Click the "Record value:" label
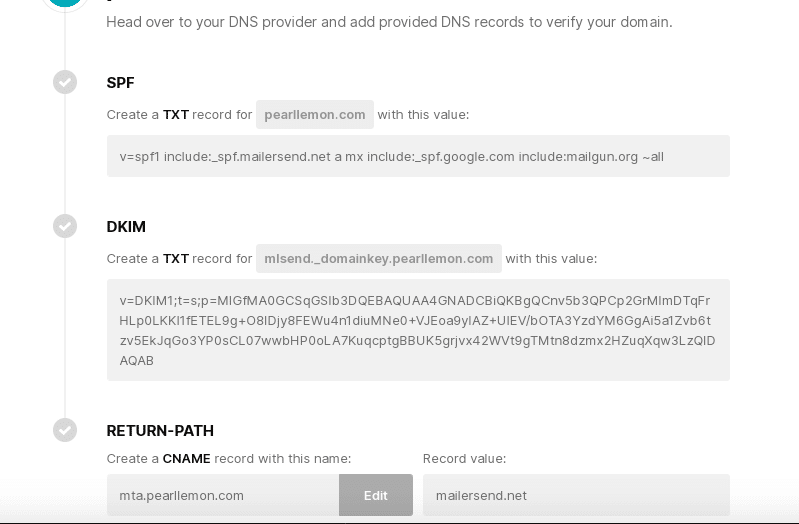Screen dimensions: 799x524 (x=465, y=459)
